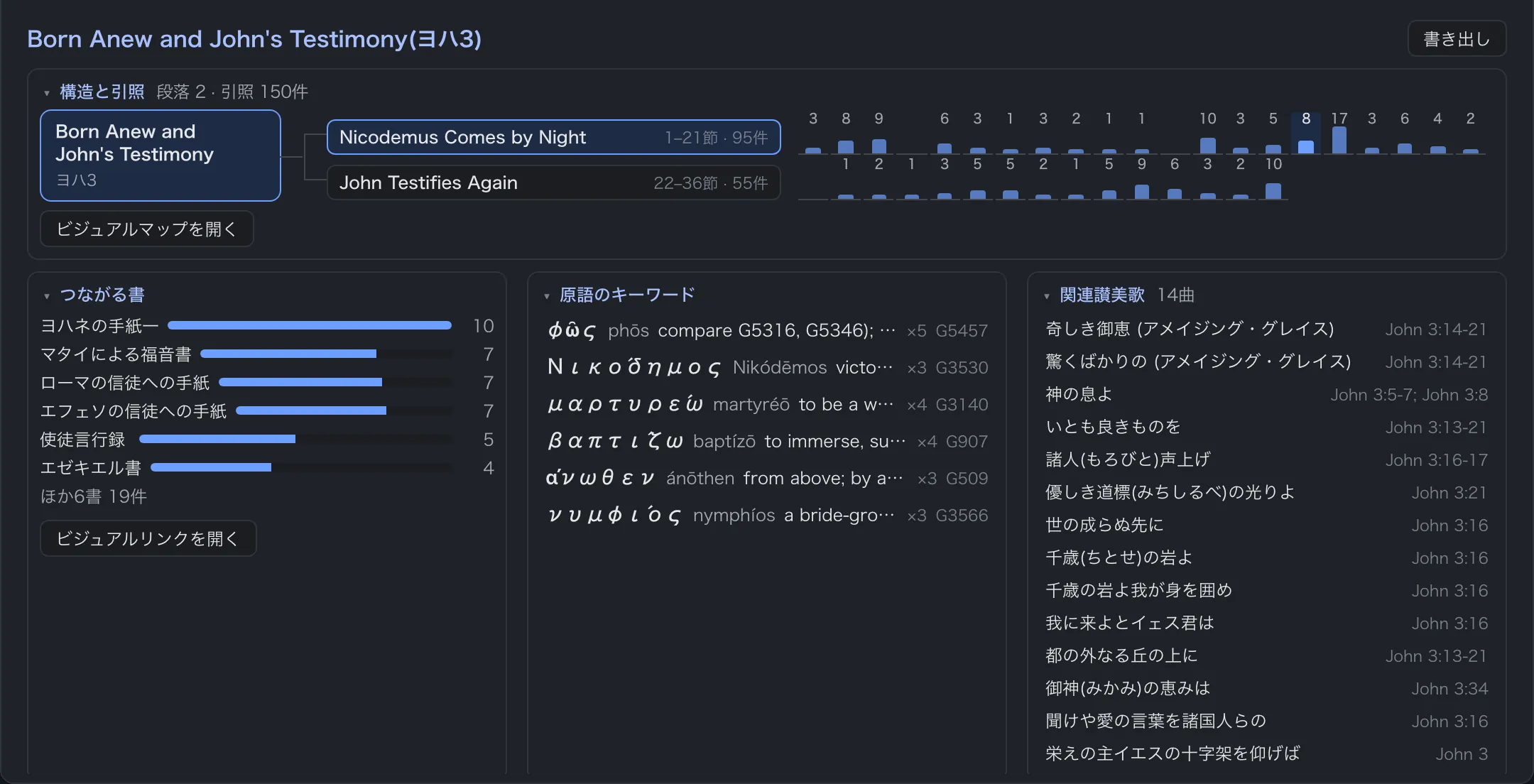Collapse the 関連讃美歌 panel
Viewport: 1534px width, 784px height.
tap(1094, 295)
